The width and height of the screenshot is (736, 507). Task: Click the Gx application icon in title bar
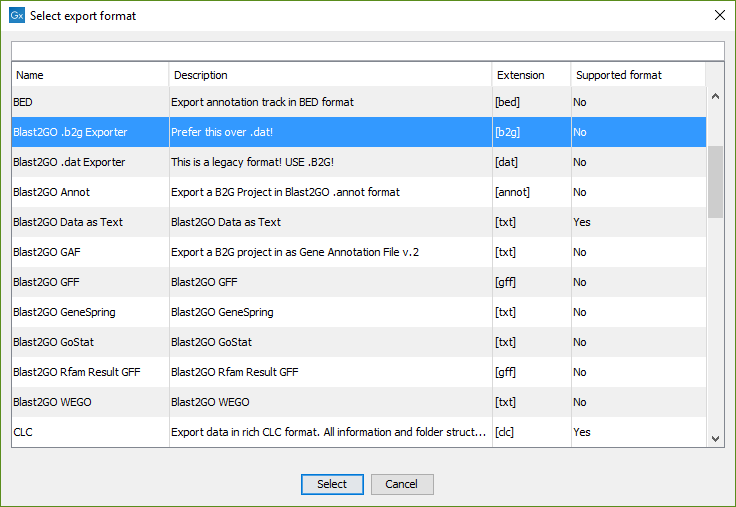tap(17, 15)
